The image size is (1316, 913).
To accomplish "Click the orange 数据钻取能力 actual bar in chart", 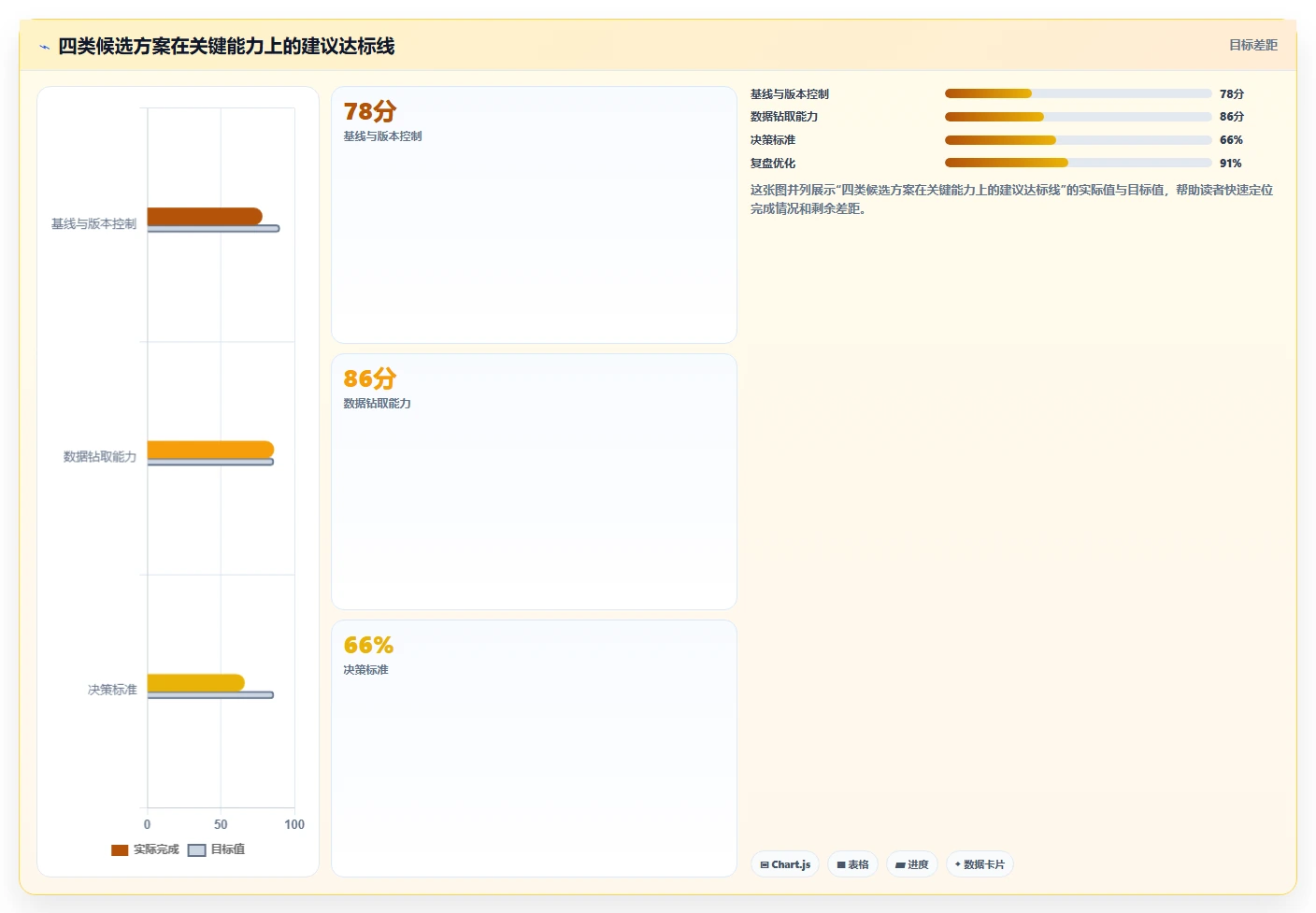I will 210,449.
